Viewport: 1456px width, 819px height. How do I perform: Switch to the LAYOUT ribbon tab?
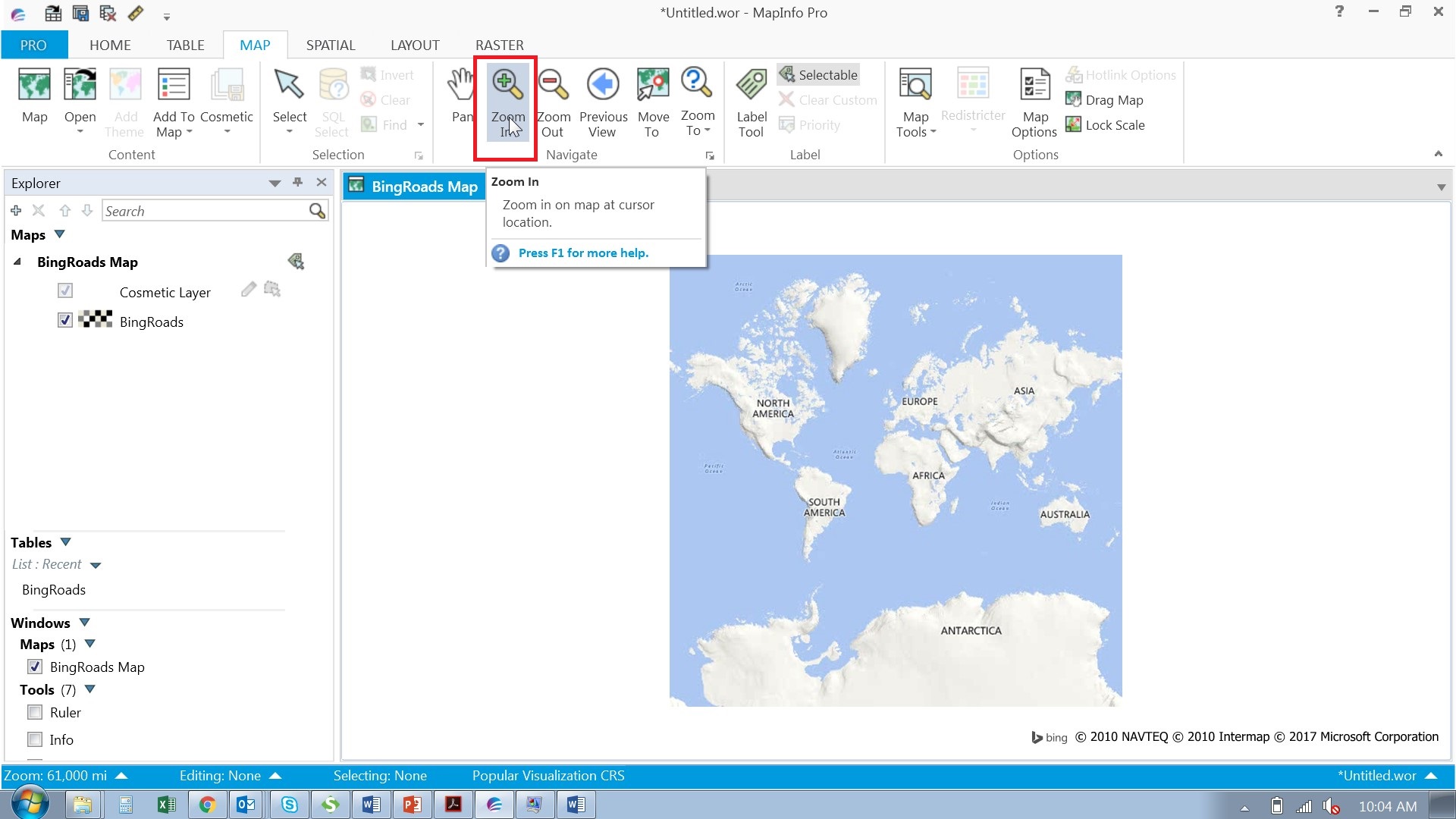[x=414, y=45]
